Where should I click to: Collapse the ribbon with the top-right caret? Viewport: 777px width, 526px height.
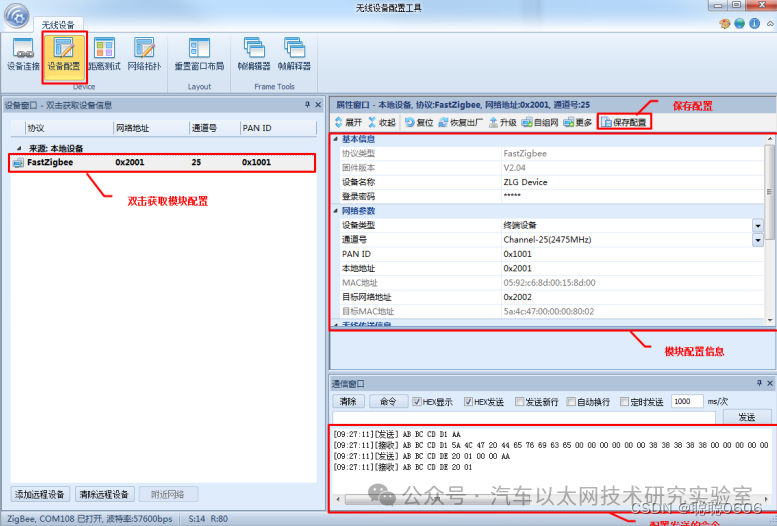click(x=770, y=24)
